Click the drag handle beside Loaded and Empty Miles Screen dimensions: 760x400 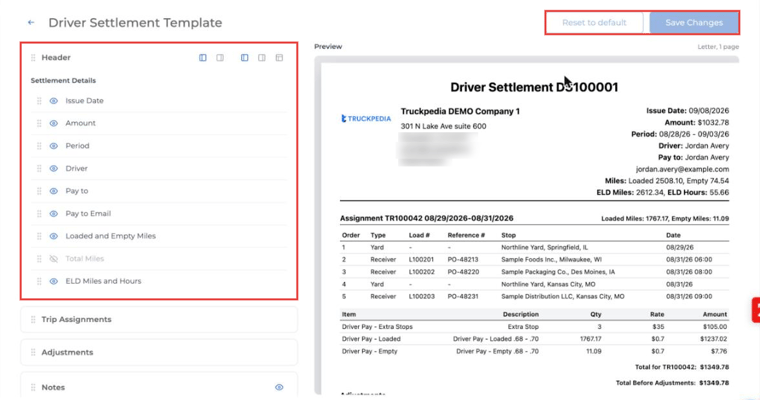click(39, 236)
